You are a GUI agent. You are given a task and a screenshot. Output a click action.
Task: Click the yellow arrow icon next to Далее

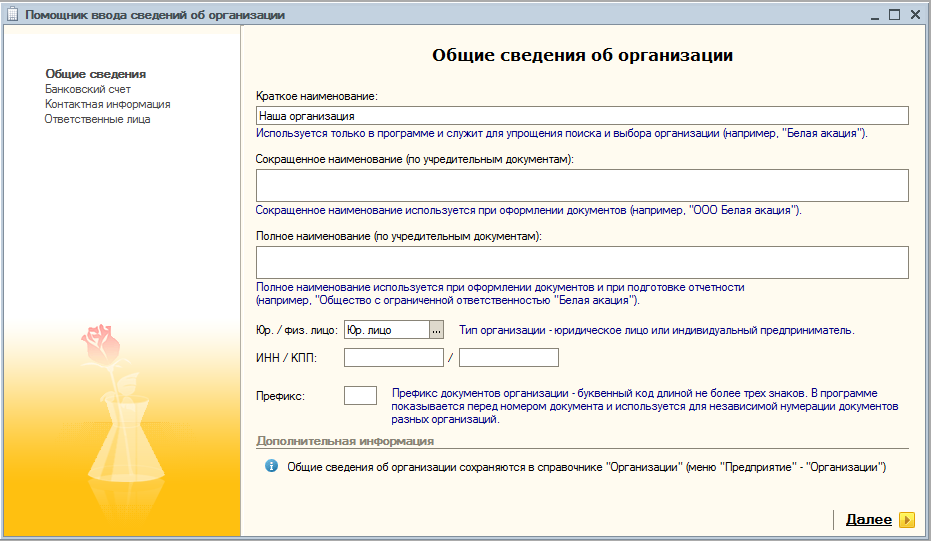[907, 520]
